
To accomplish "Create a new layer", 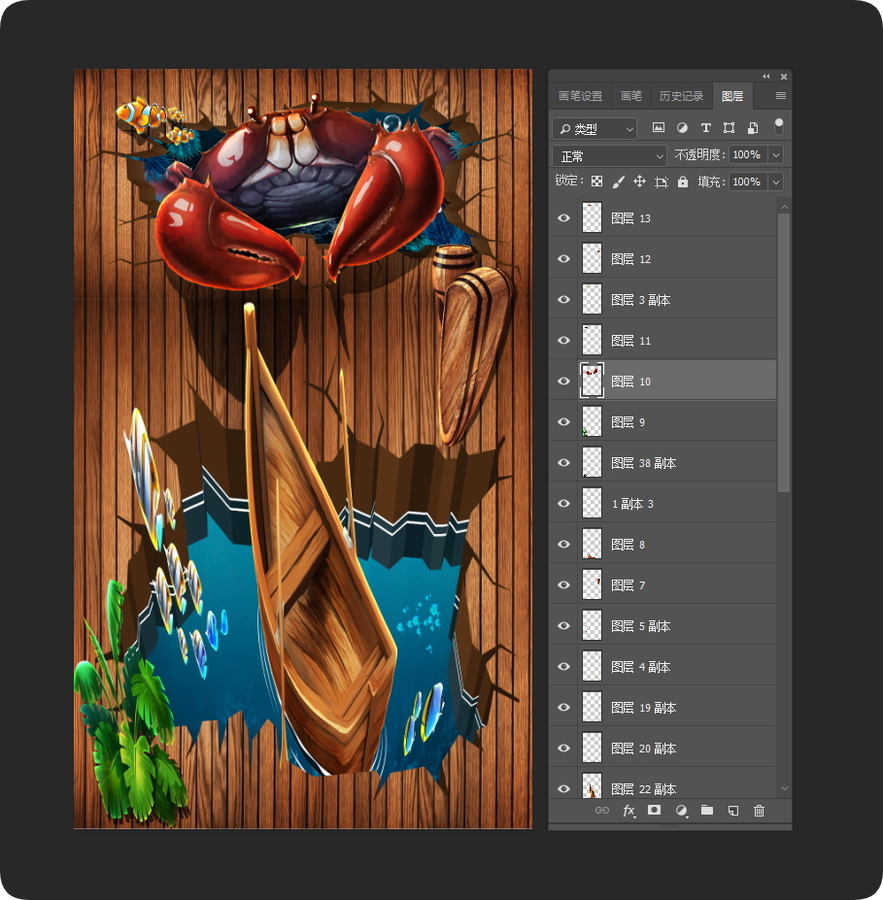I will 733,810.
